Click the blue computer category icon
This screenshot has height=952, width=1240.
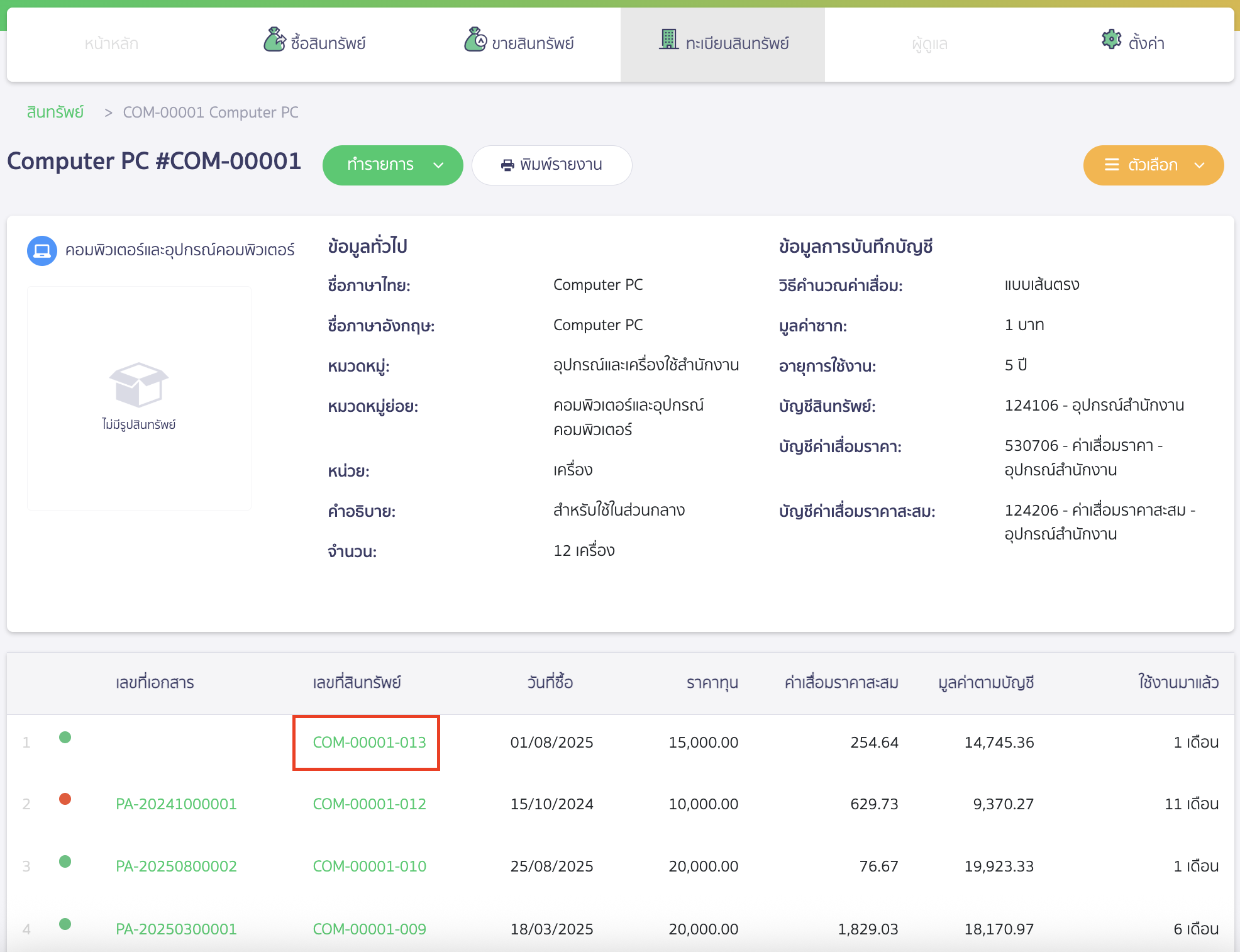coord(42,251)
